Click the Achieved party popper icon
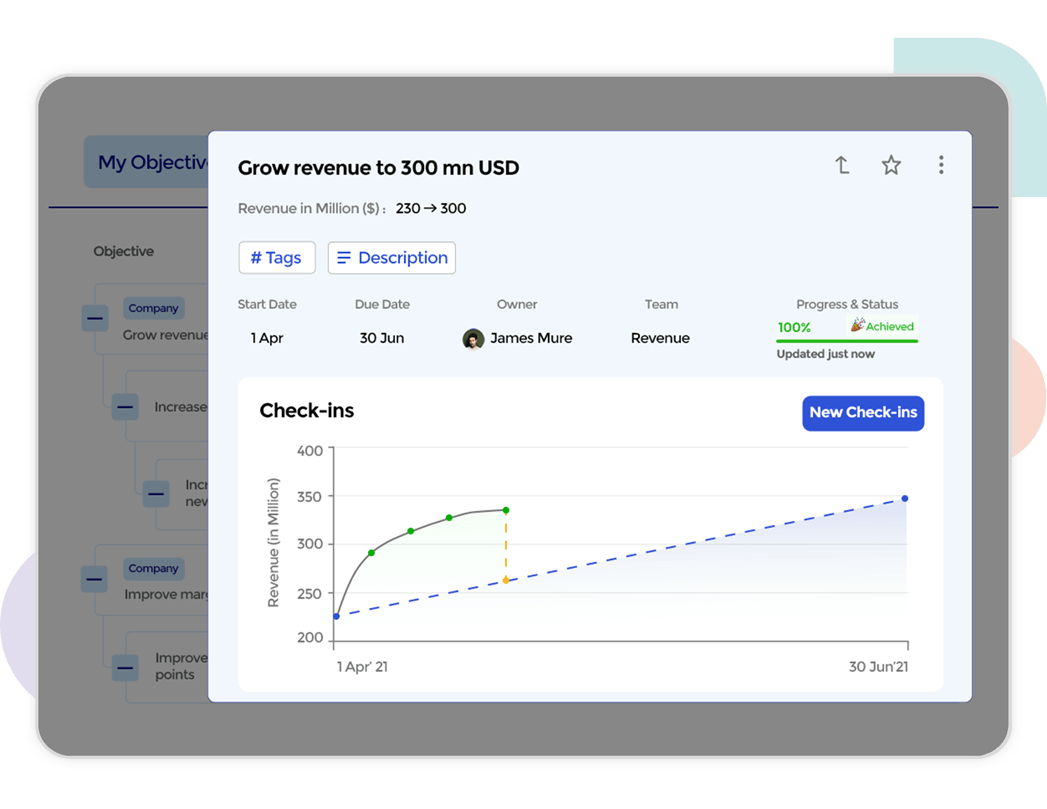Viewport: 1047px width, 809px height. click(857, 325)
